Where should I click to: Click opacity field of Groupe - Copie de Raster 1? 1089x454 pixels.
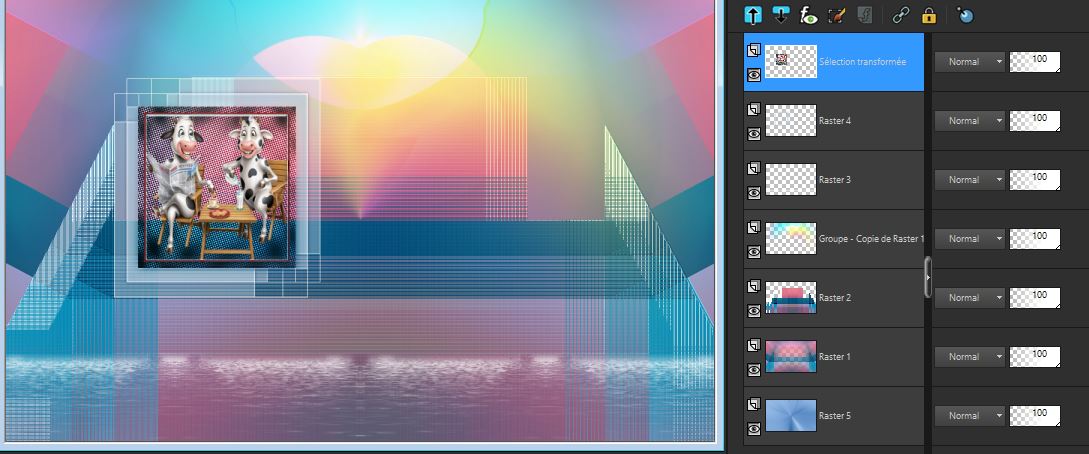pos(1035,239)
